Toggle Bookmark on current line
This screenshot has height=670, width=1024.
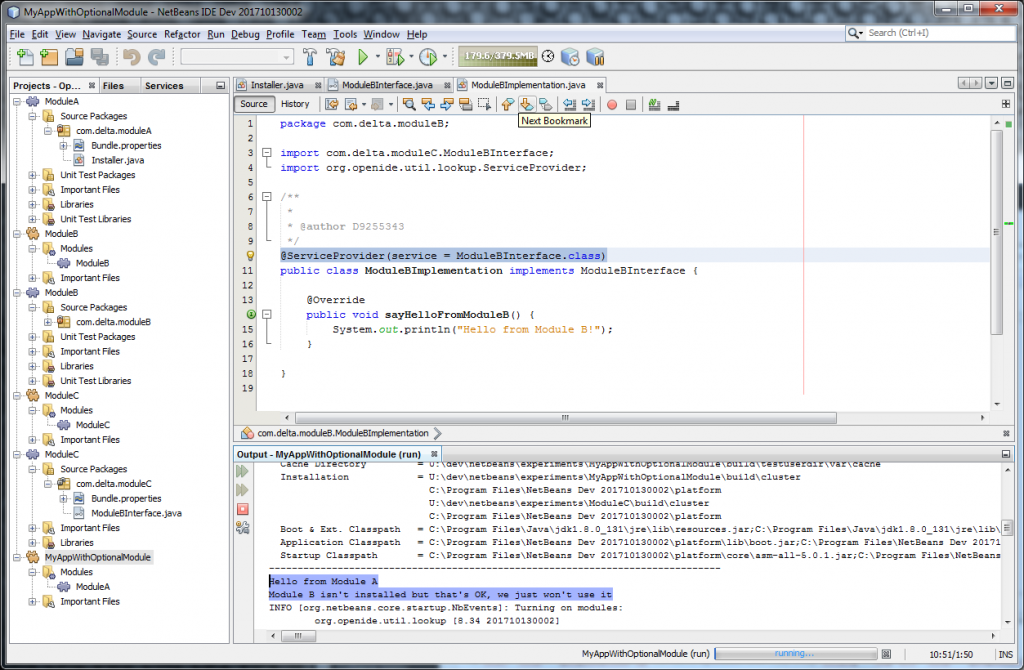coord(545,104)
